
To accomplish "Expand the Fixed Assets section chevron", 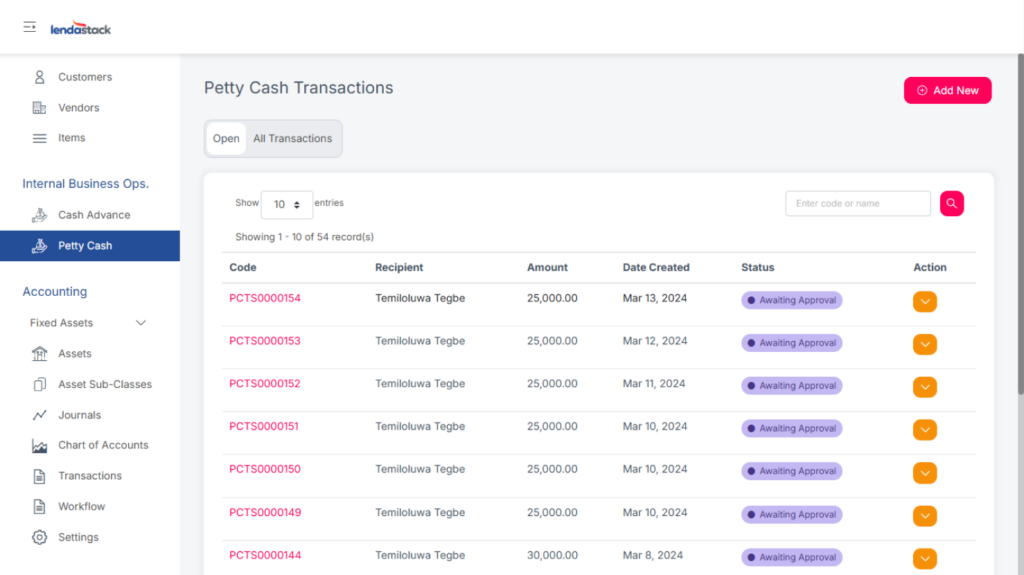I will [x=141, y=323].
